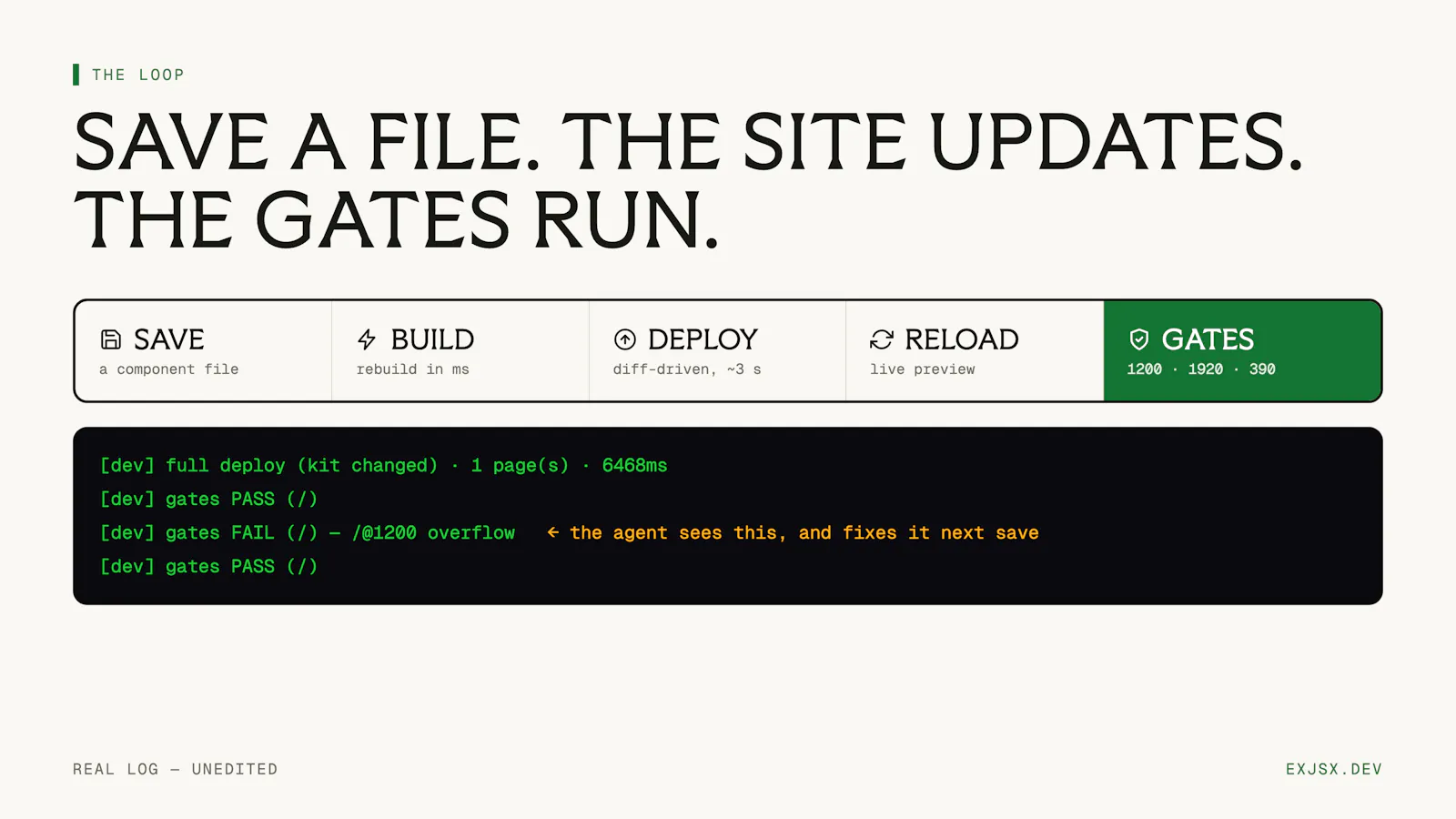This screenshot has height=819, width=1456.
Task: Click the shield check icon beside GATES
Action: (1139, 339)
